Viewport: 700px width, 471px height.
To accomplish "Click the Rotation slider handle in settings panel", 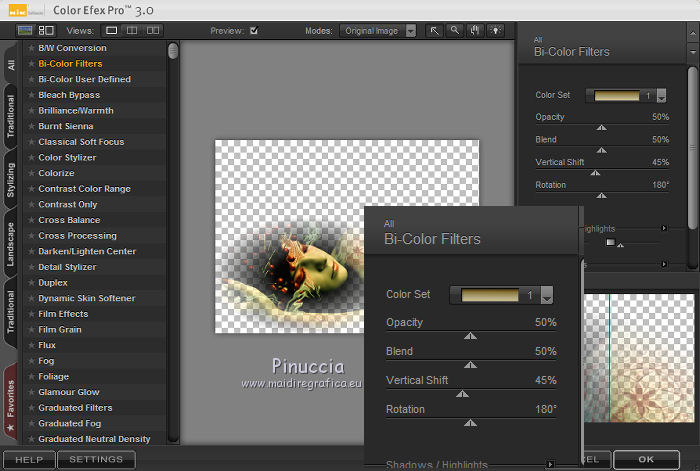I will pos(601,196).
